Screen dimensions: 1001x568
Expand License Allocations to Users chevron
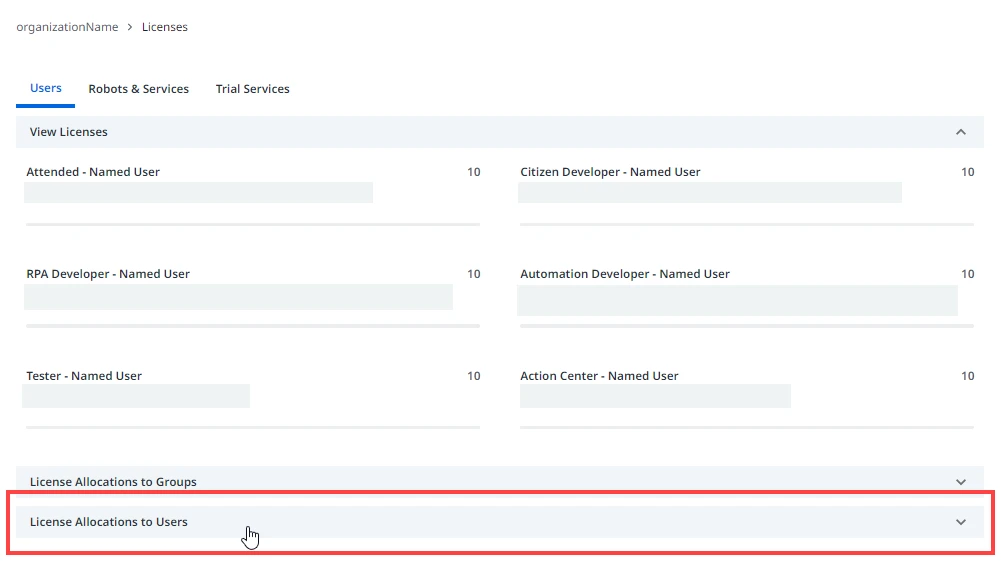click(x=961, y=522)
